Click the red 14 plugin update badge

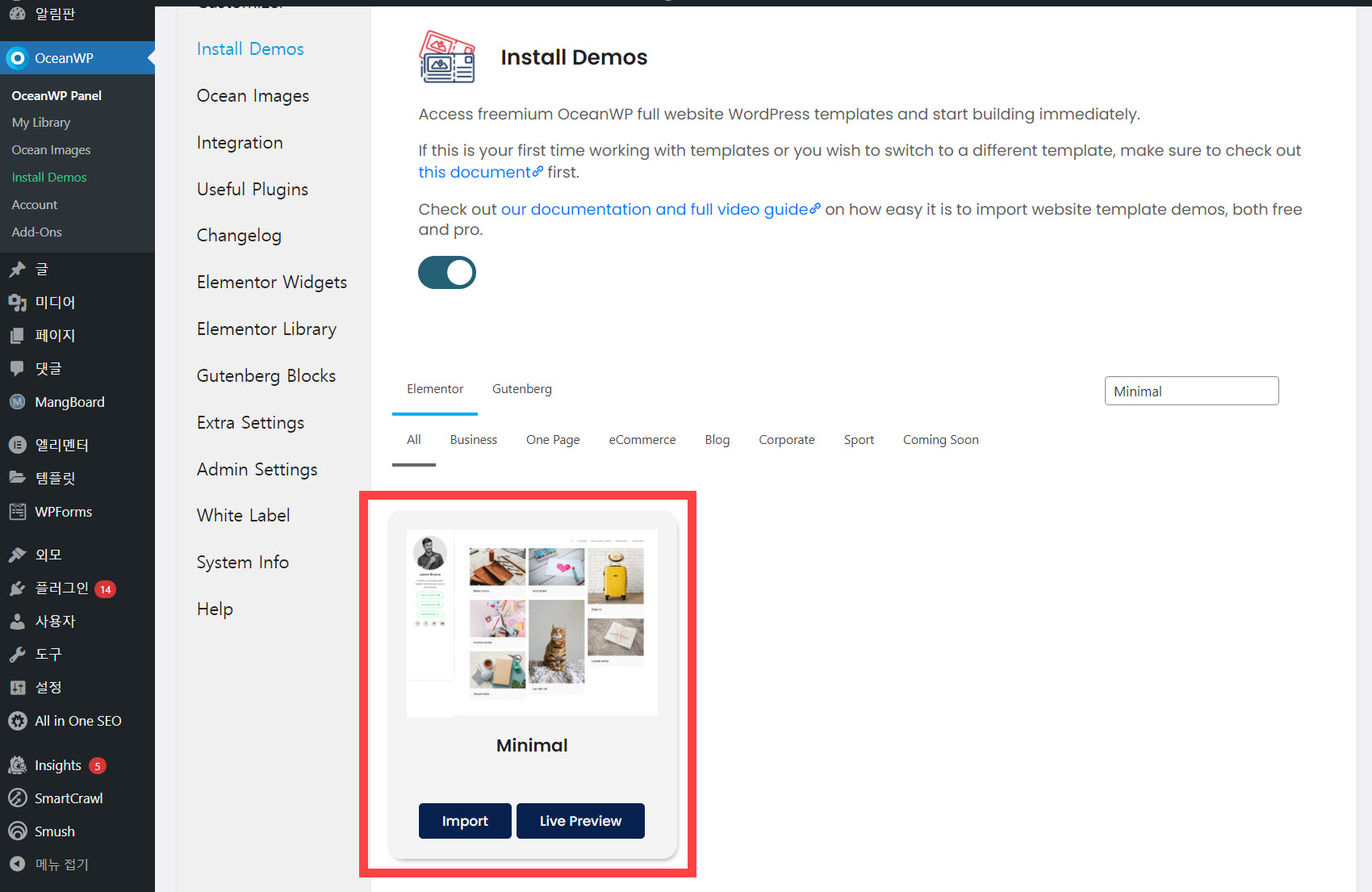(105, 589)
